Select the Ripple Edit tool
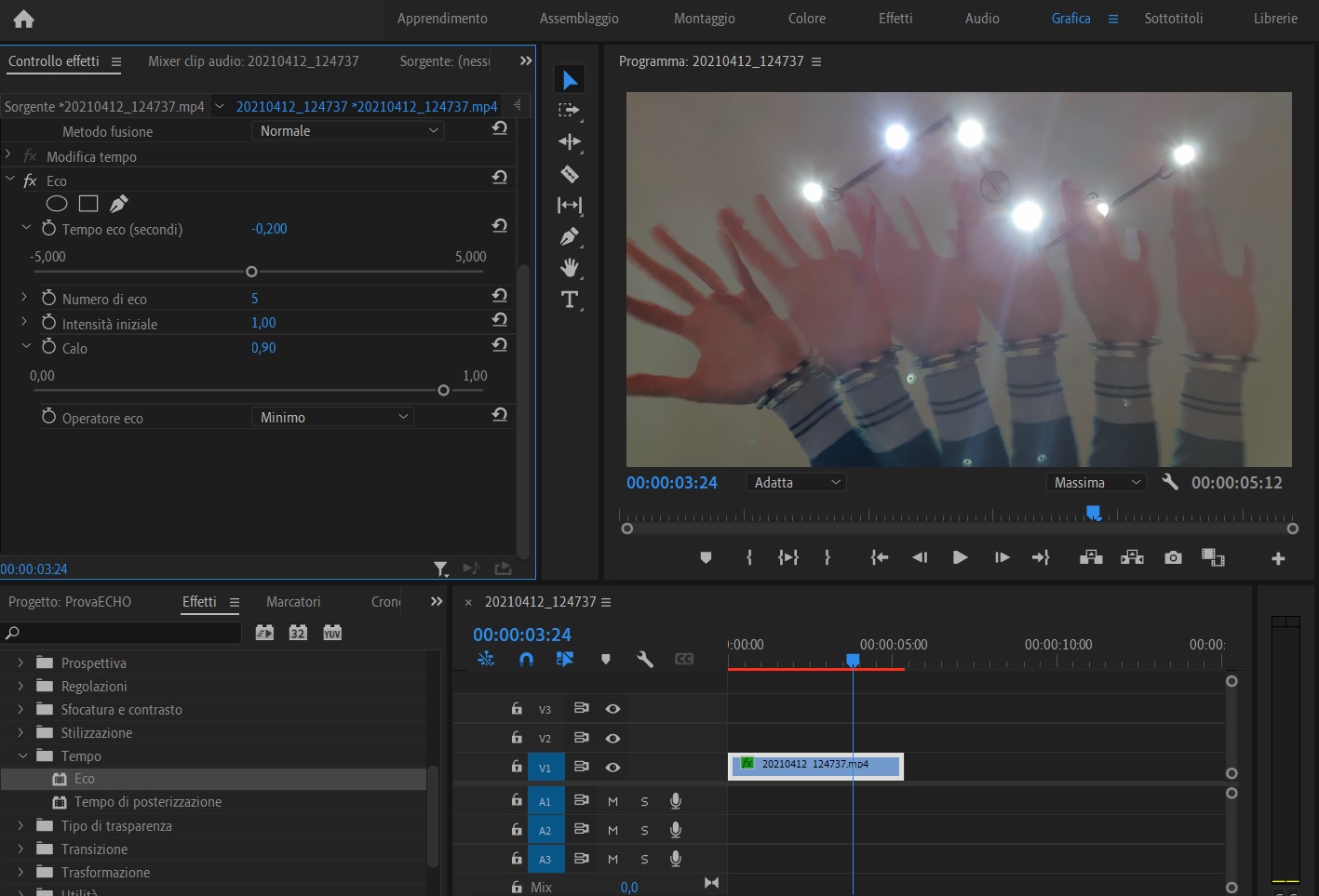 [570, 141]
